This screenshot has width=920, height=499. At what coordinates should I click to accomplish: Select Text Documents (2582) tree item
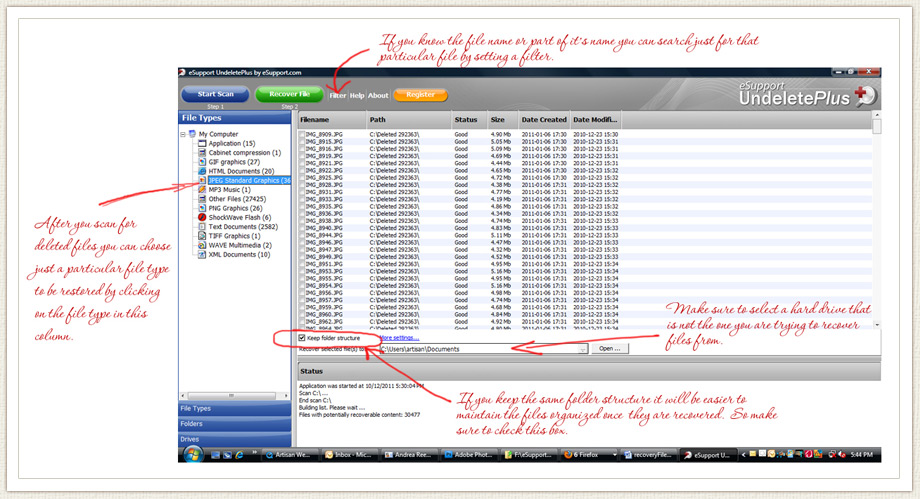coord(243,227)
